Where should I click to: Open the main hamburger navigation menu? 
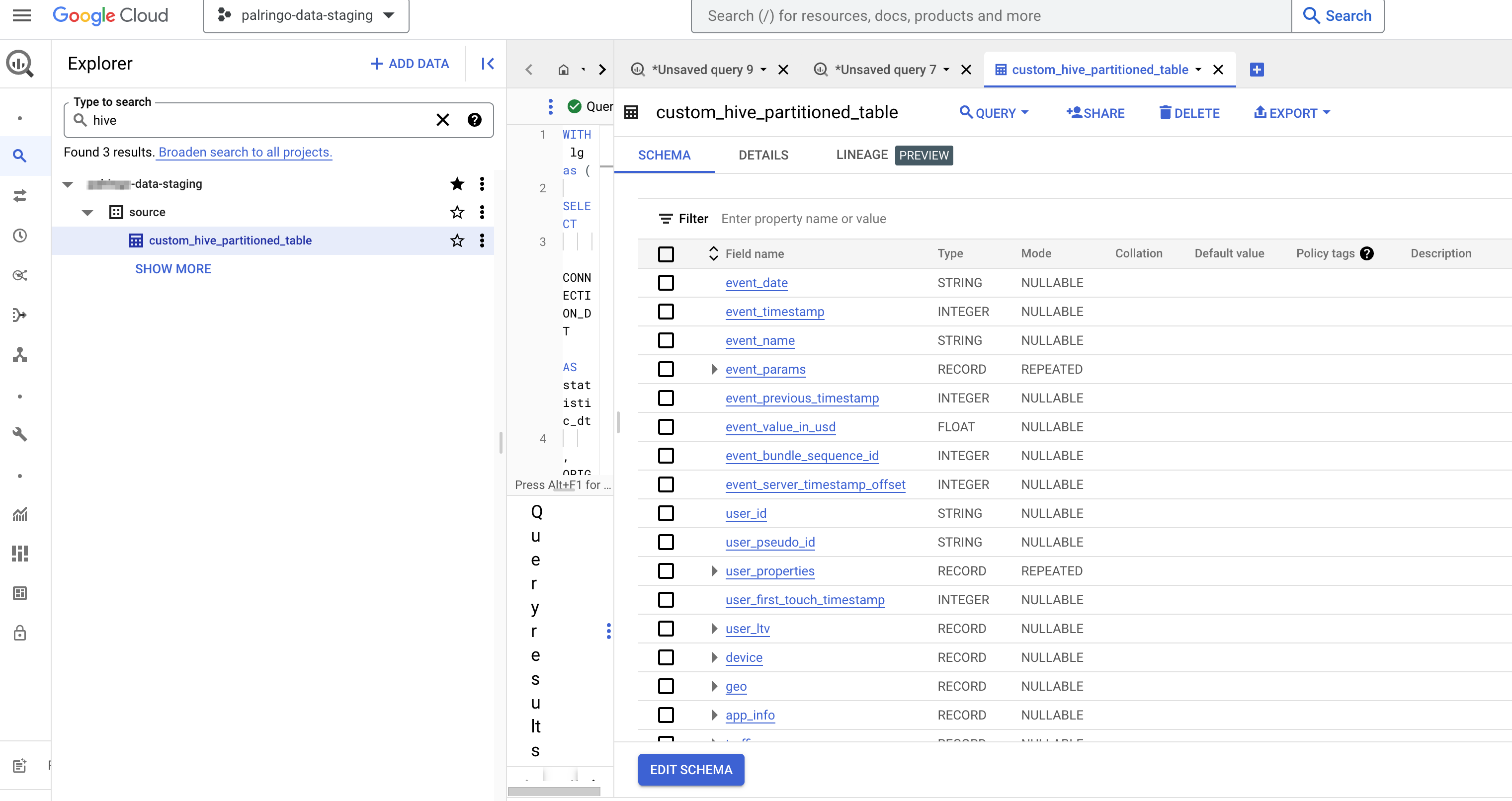pyautogui.click(x=22, y=15)
